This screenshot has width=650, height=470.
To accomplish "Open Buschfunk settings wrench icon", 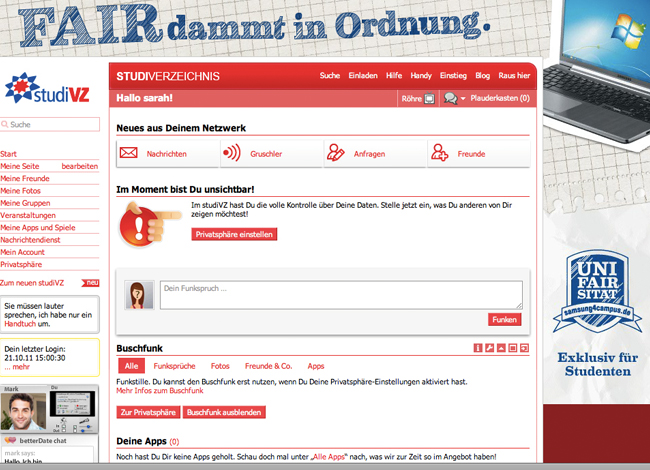I will [x=490, y=348].
